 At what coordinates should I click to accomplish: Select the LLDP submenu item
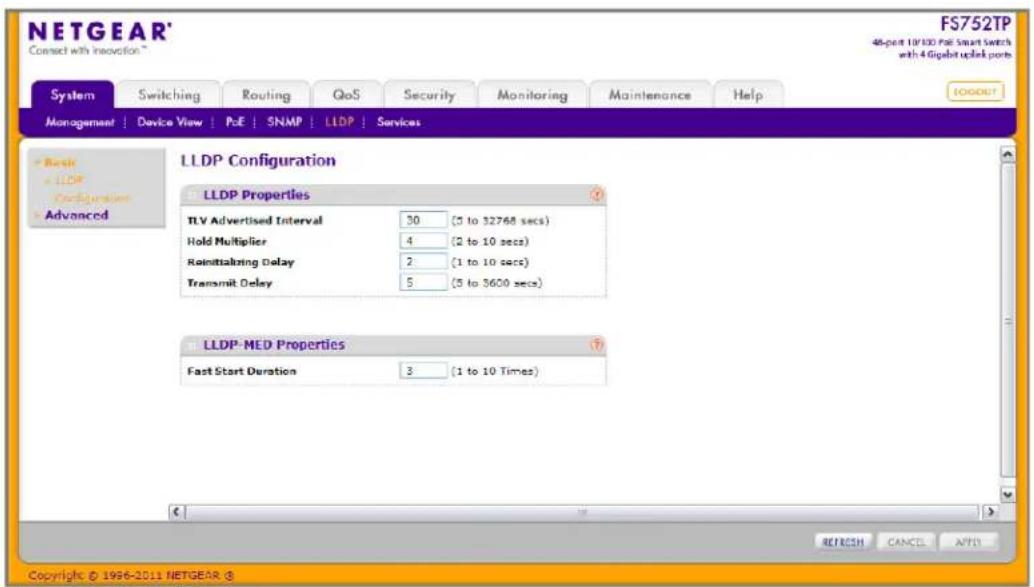tap(339, 122)
